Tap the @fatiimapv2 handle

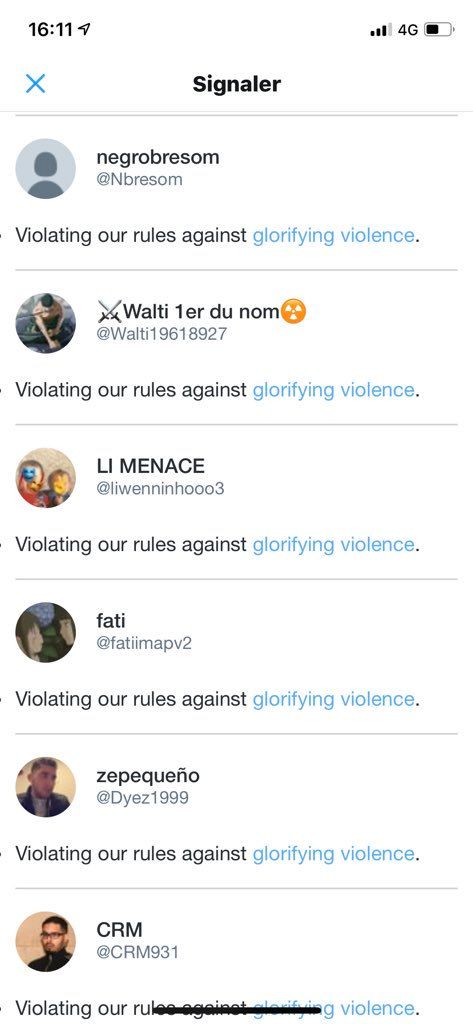click(x=144, y=643)
